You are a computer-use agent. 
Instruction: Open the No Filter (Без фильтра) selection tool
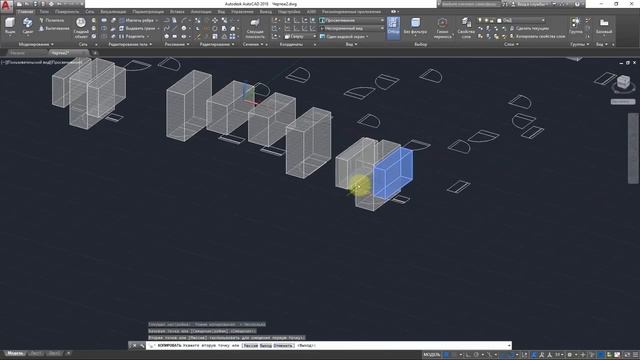pyautogui.click(x=415, y=26)
